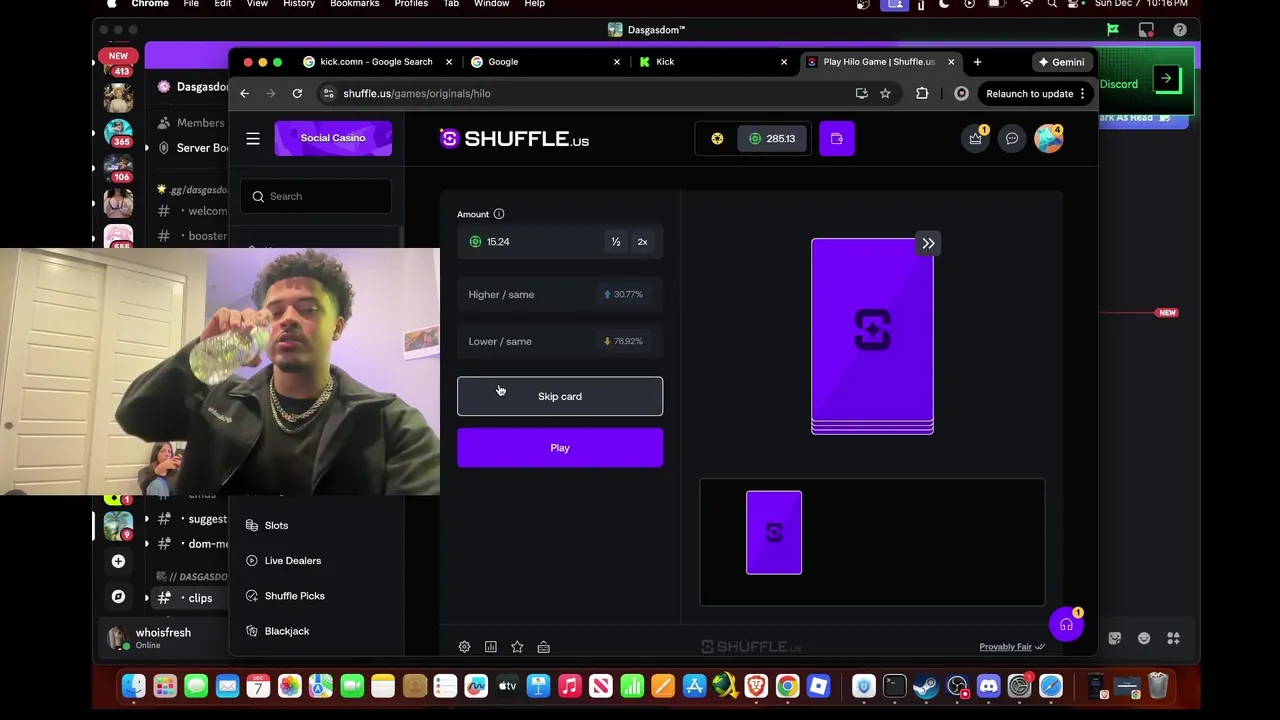Show the Amount info tooltip icon
The width and height of the screenshot is (1280, 720).
[499, 214]
